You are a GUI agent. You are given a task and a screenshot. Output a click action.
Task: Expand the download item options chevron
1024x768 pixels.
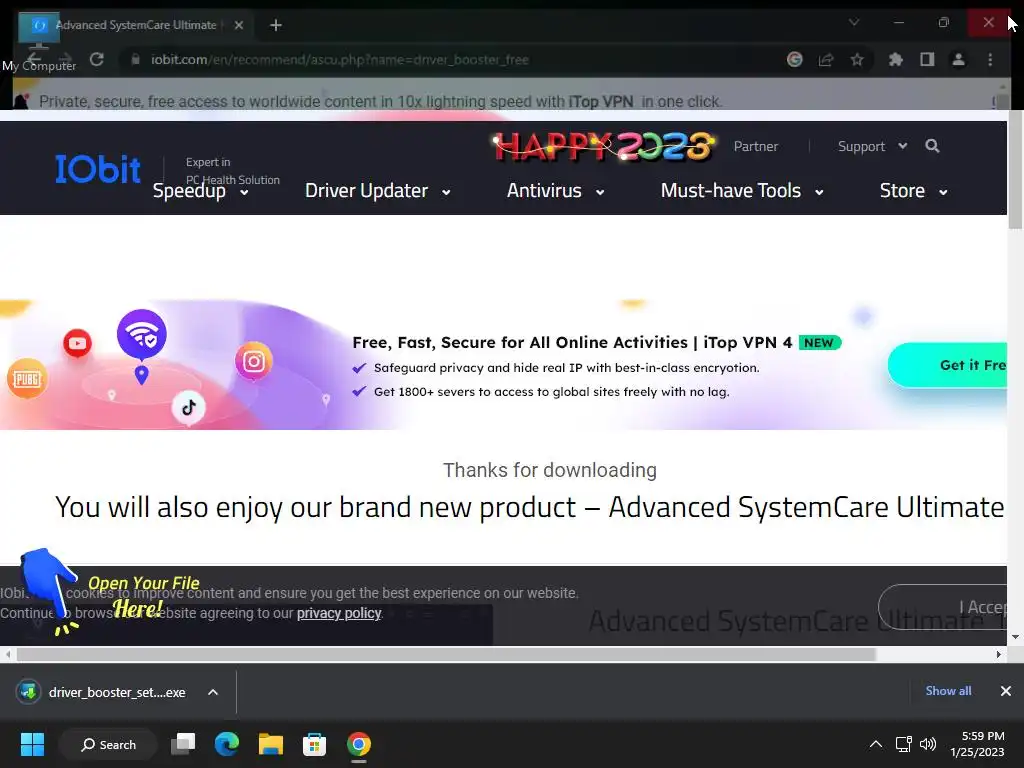(x=213, y=692)
